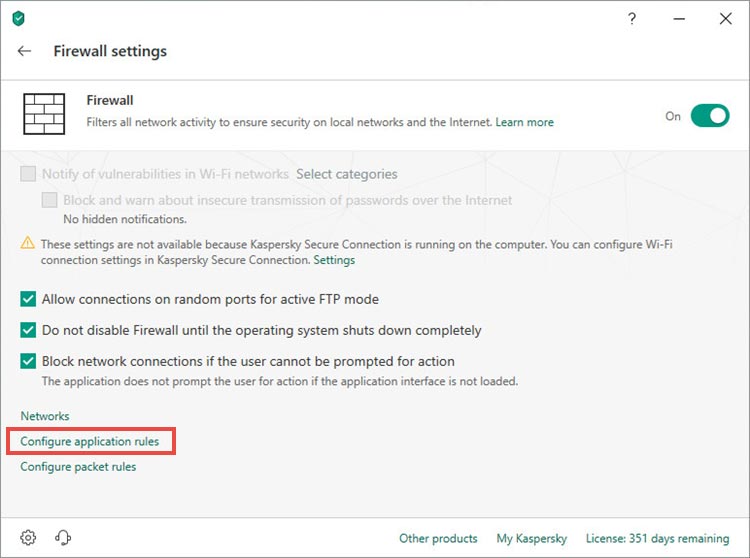750x558 pixels.
Task: Click License: 351 days remaining
Action: coord(657,538)
